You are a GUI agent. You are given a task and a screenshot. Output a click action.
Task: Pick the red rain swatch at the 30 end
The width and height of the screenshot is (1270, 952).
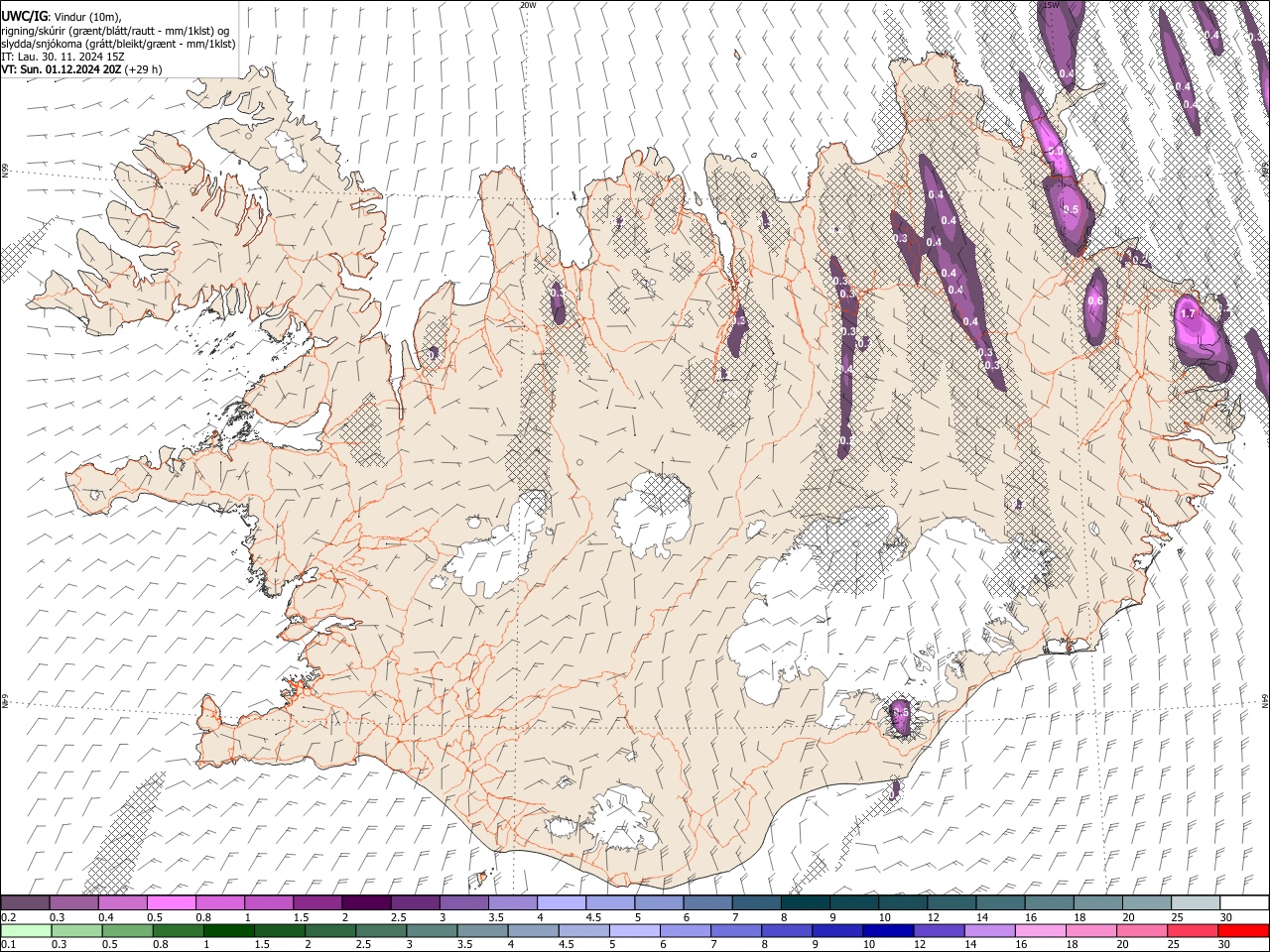(1244, 930)
